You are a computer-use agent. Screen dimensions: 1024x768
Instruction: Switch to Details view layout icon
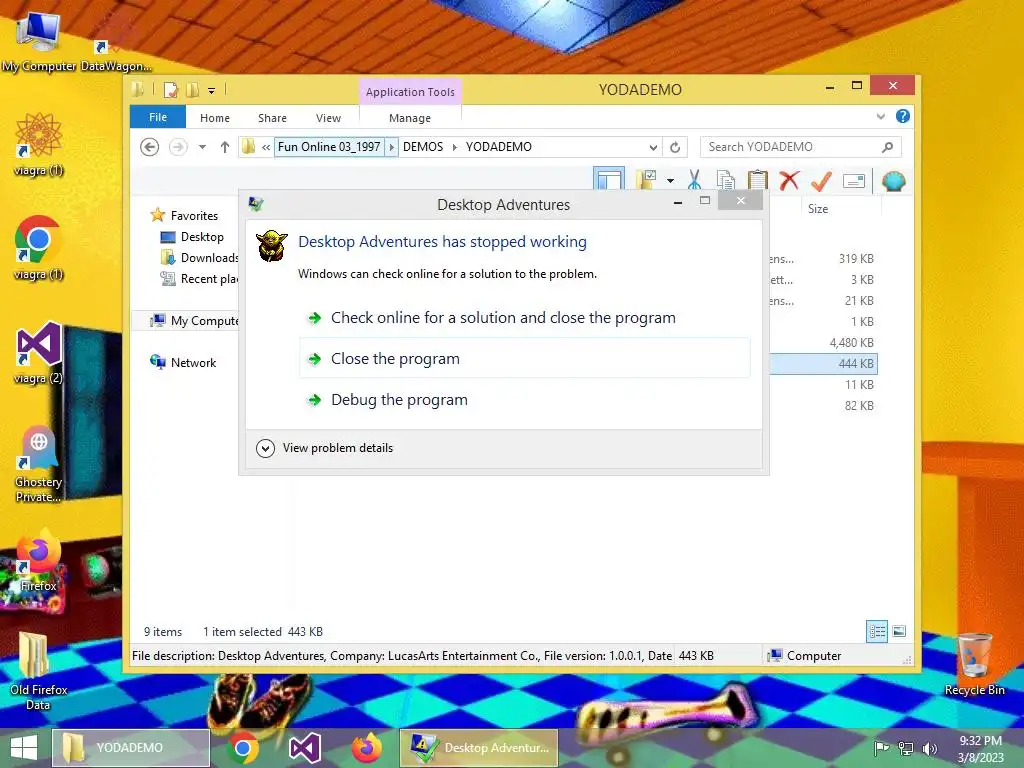click(877, 632)
